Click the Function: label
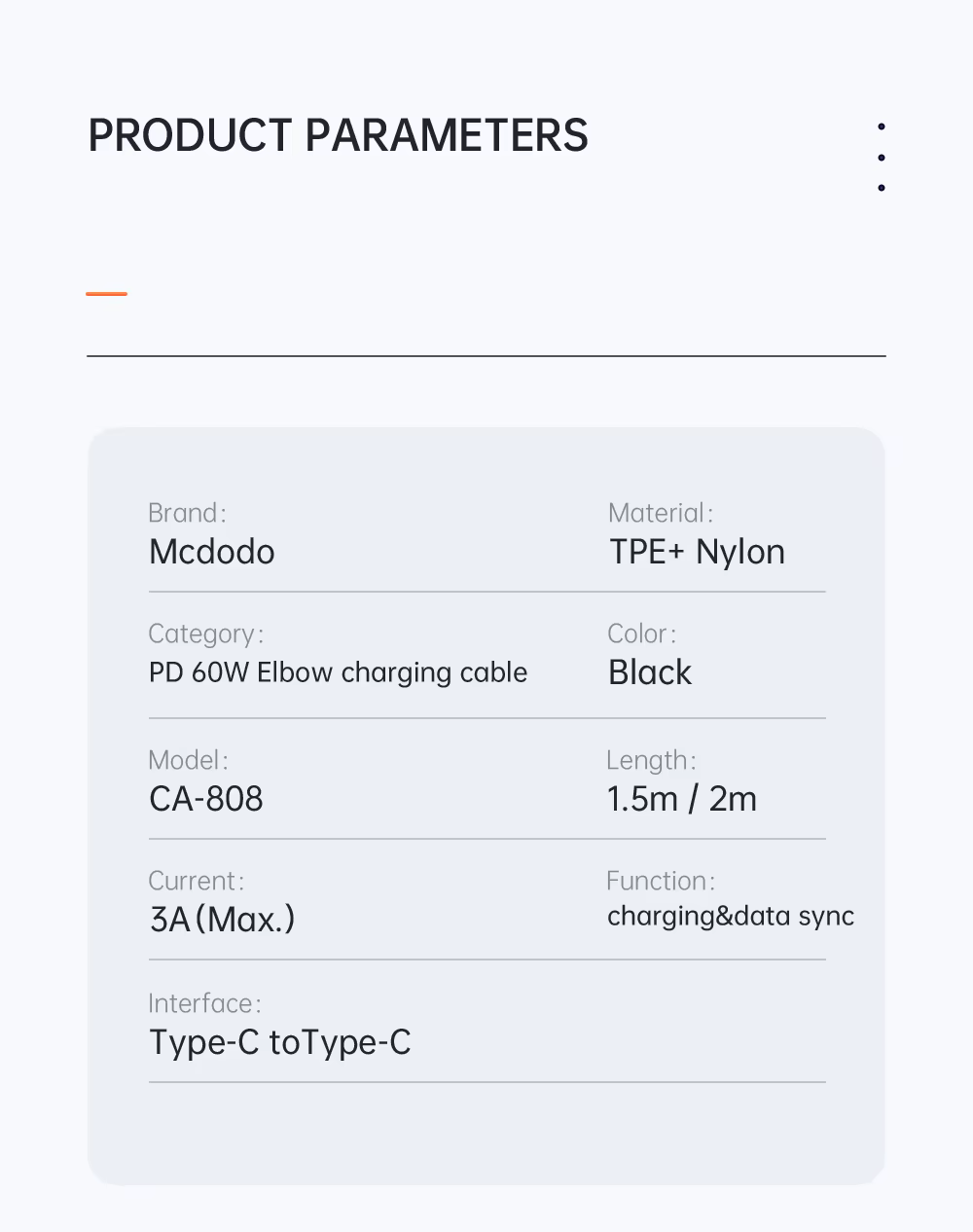The image size is (973, 1232). (661, 881)
